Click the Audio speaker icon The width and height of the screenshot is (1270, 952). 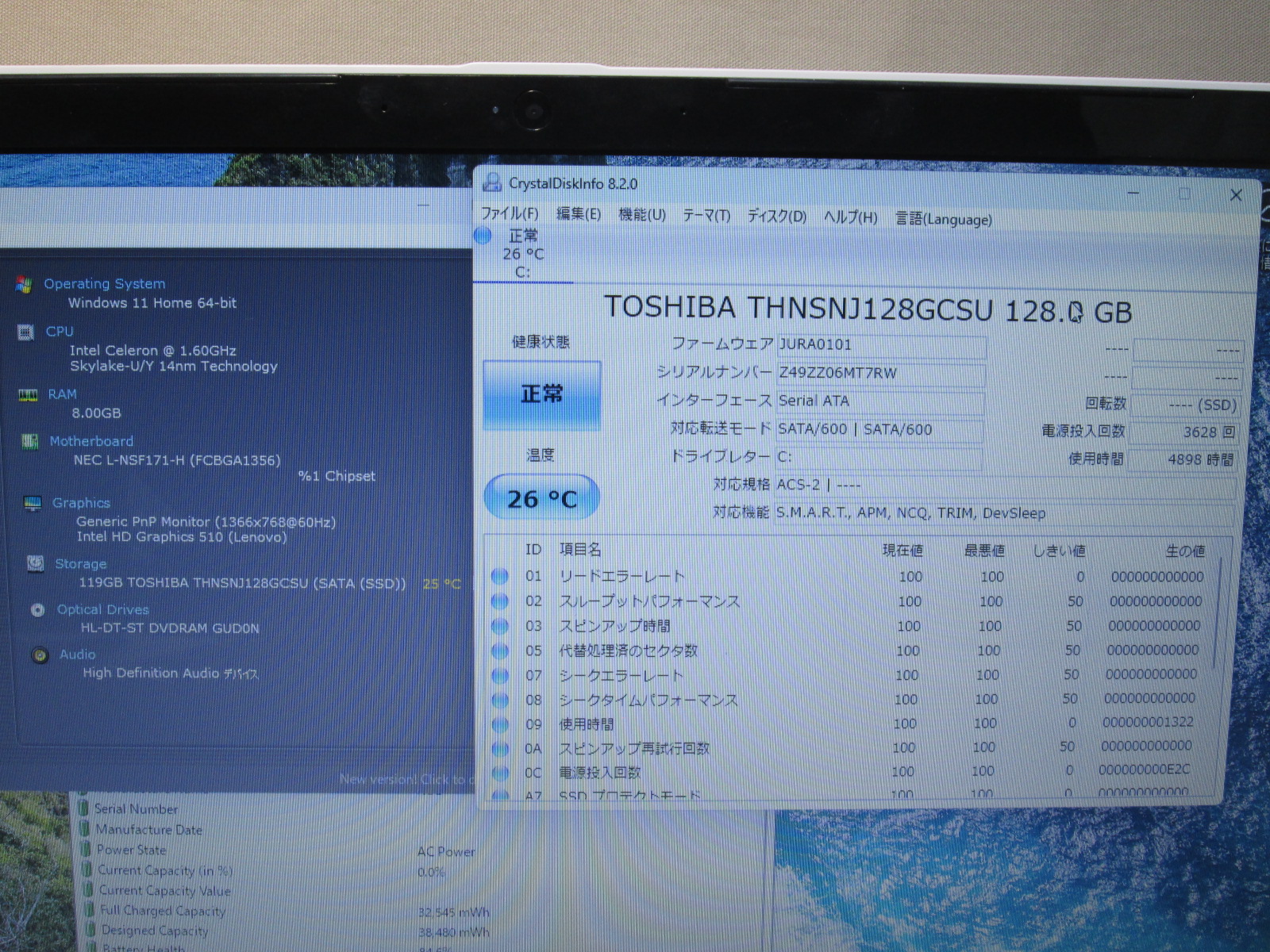[x=40, y=655]
